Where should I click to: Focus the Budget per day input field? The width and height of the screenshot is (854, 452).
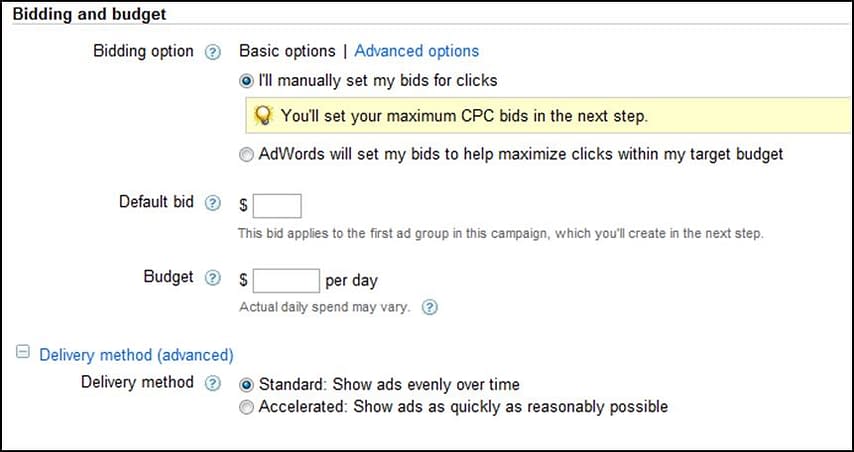pyautogui.click(x=286, y=280)
